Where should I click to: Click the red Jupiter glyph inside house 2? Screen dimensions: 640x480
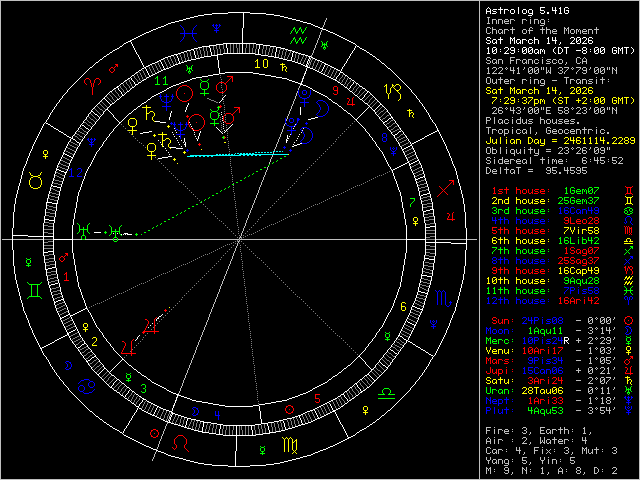coord(152,323)
